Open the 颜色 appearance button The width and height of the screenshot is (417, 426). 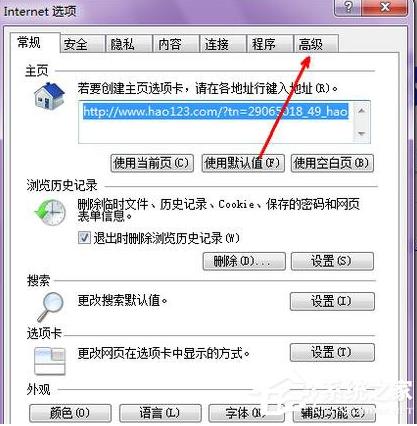click(70, 413)
